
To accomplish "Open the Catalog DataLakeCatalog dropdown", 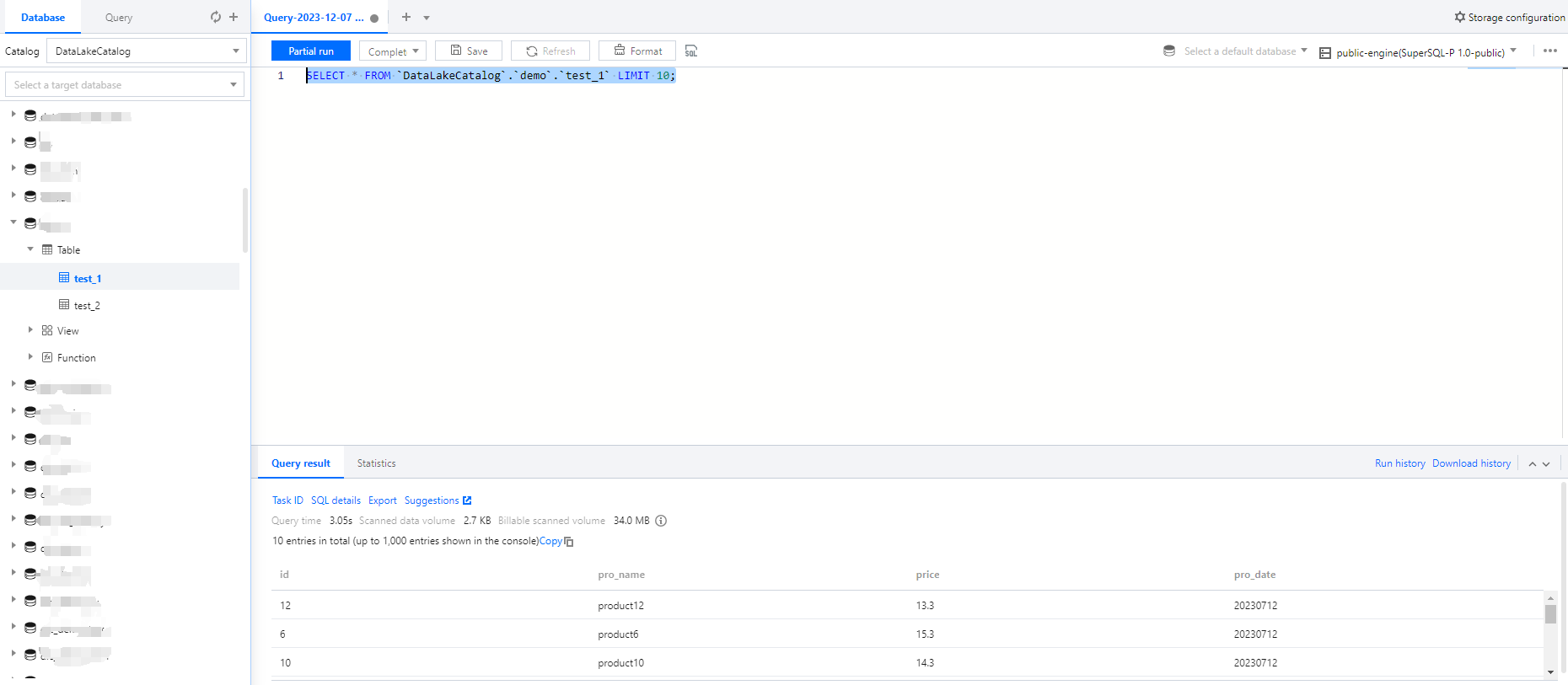I will tap(146, 51).
